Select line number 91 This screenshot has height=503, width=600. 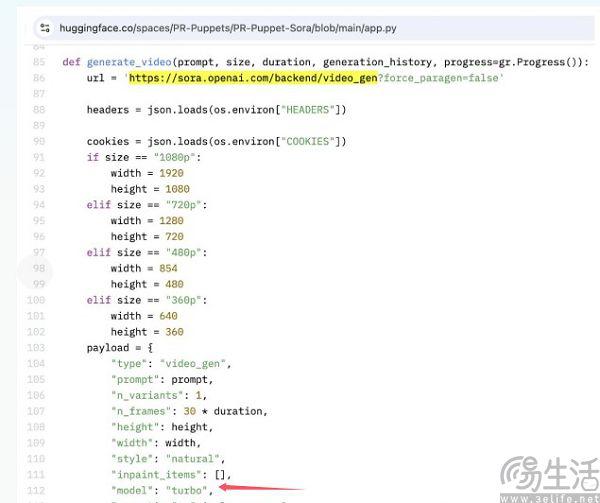coord(39,157)
